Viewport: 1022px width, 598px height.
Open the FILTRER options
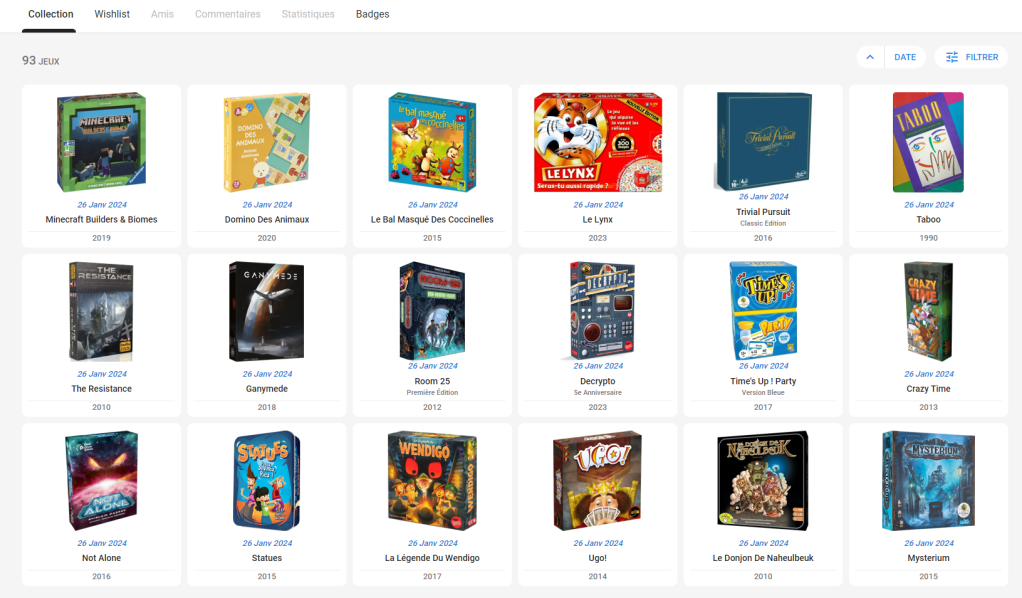971,57
